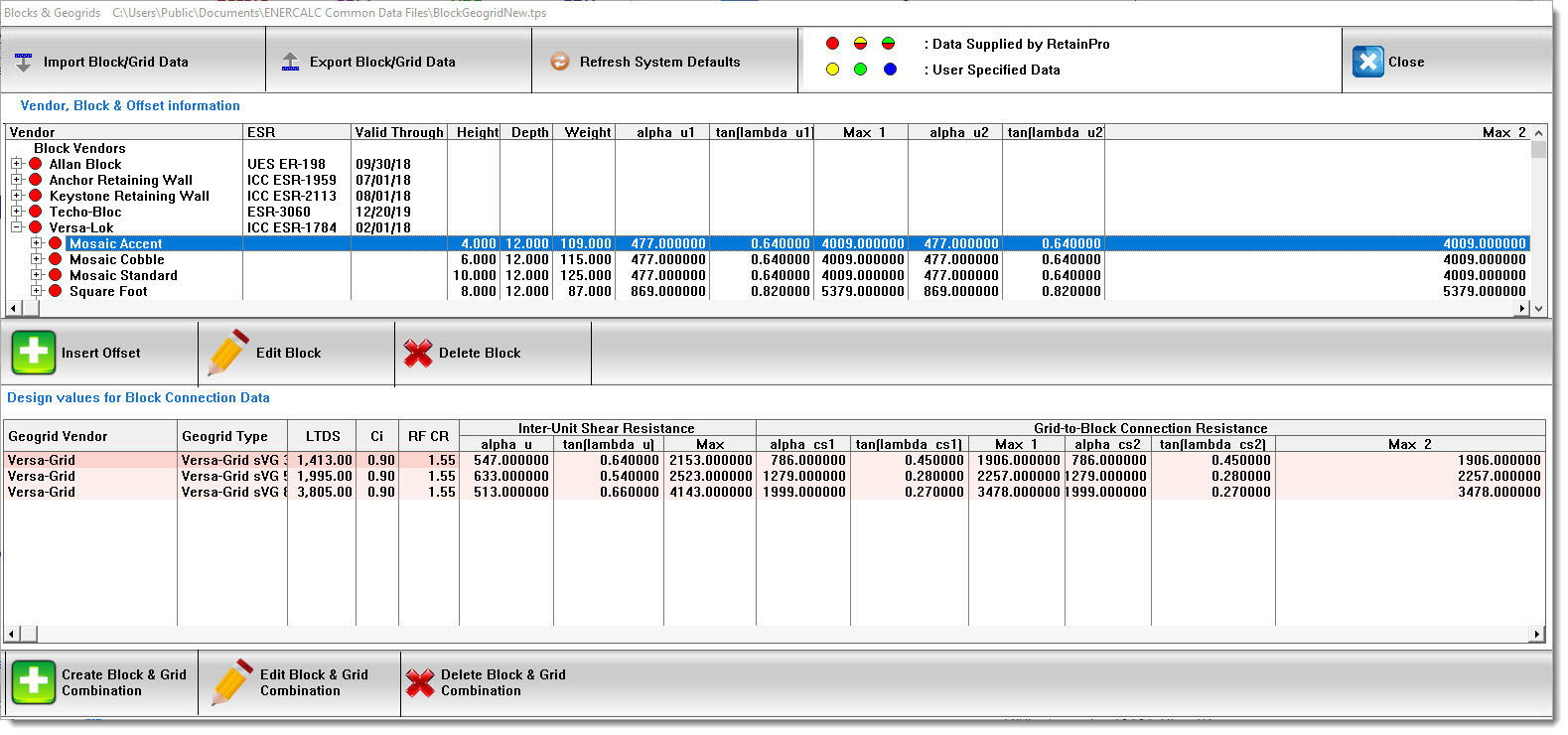The height and width of the screenshot is (735, 1568).
Task: Click the Export Block/Grid Data arrow icon
Action: pos(290,62)
